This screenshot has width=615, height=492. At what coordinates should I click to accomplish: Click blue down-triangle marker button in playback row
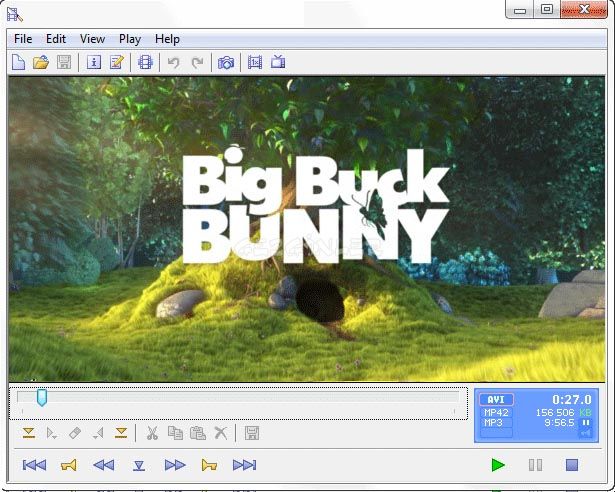coord(139,466)
